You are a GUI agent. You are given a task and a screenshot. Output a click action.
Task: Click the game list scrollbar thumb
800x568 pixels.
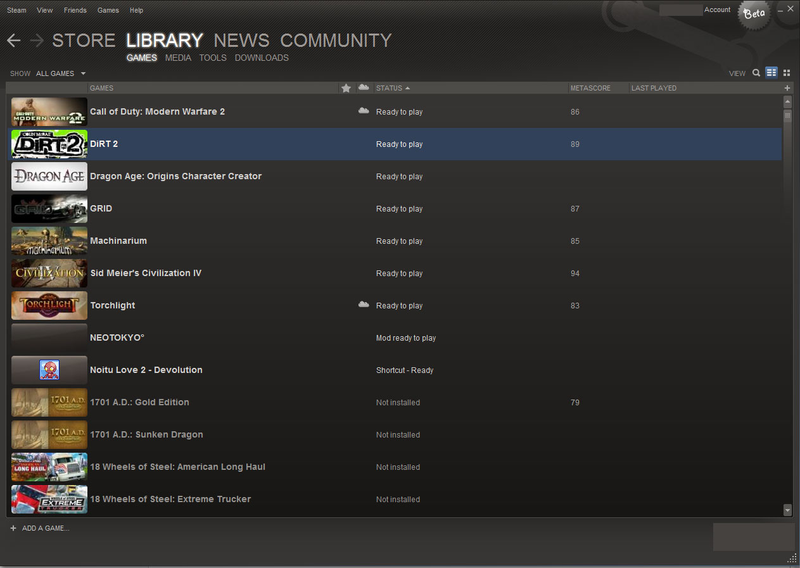[x=787, y=116]
